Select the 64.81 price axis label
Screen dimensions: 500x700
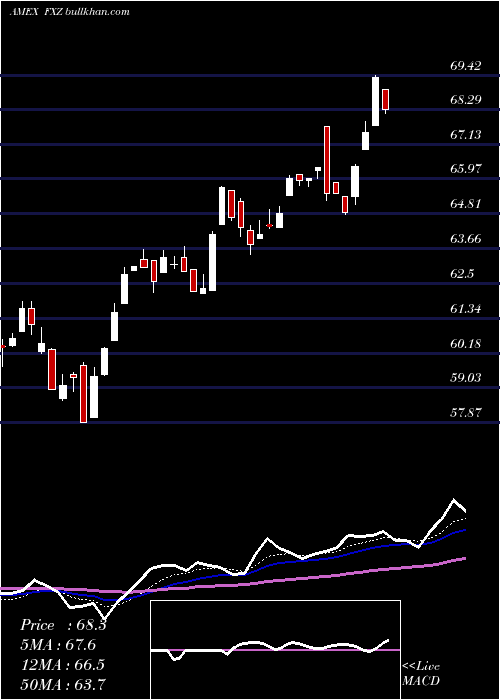tap(466, 204)
